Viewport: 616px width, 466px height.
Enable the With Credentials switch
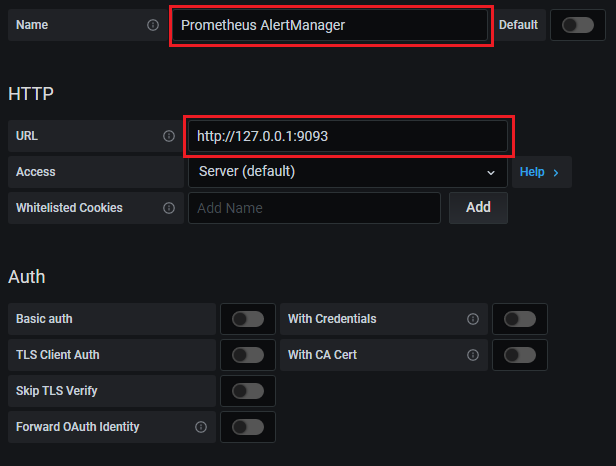(x=520, y=319)
